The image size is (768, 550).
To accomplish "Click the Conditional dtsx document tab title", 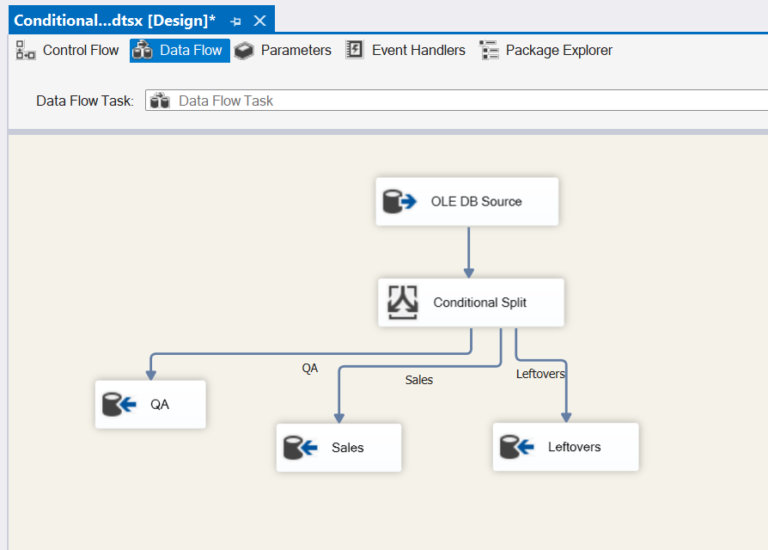I will 114,21.
